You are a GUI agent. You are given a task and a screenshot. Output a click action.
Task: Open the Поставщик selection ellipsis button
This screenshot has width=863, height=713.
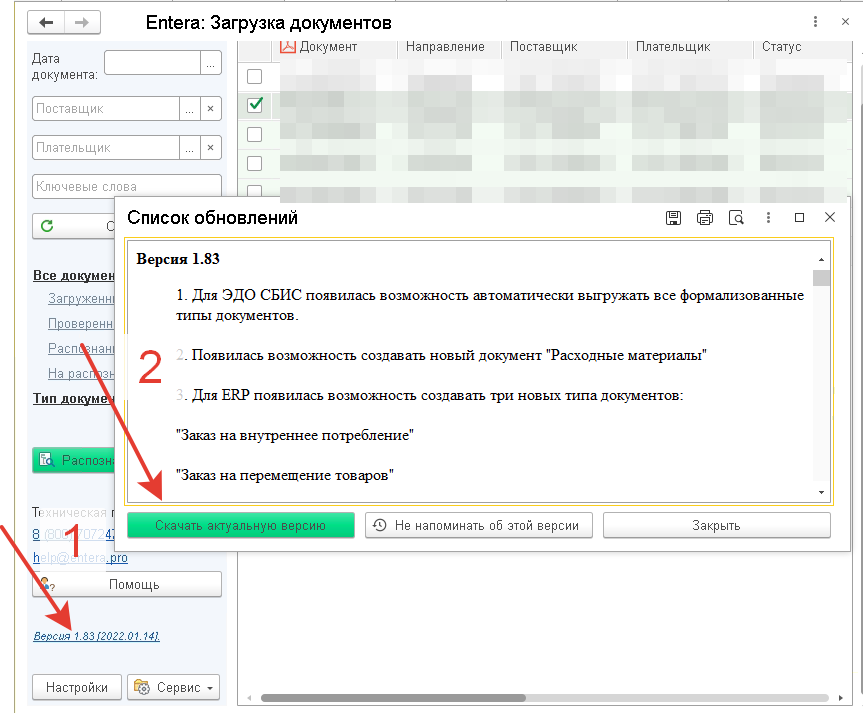(x=189, y=108)
